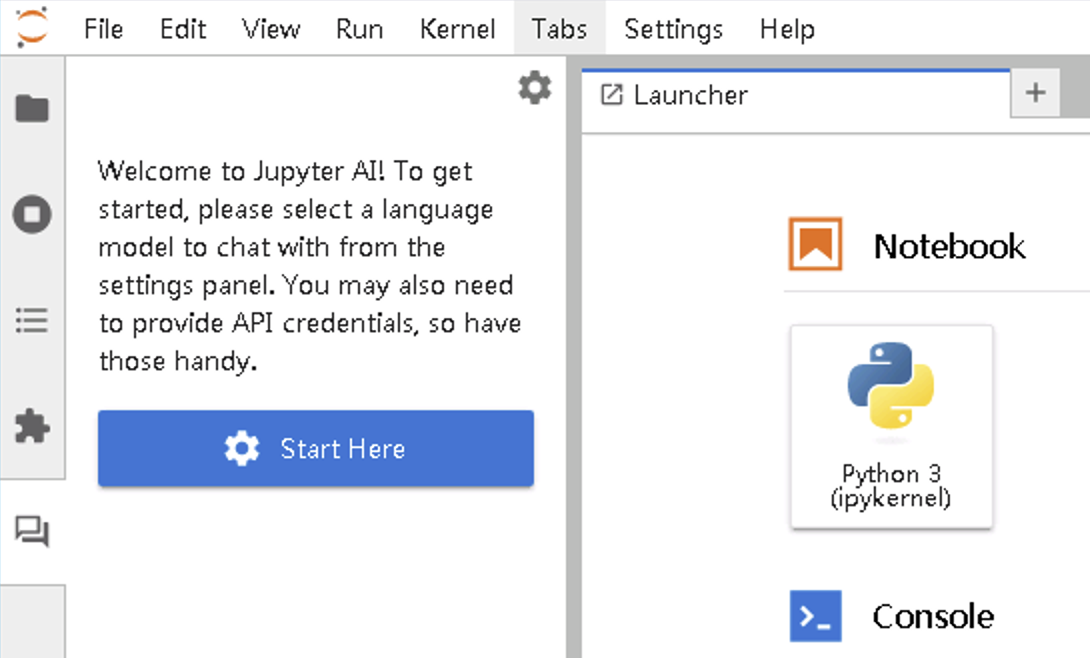The height and width of the screenshot is (658, 1090).
Task: Expand the View menu
Action: 270,29
